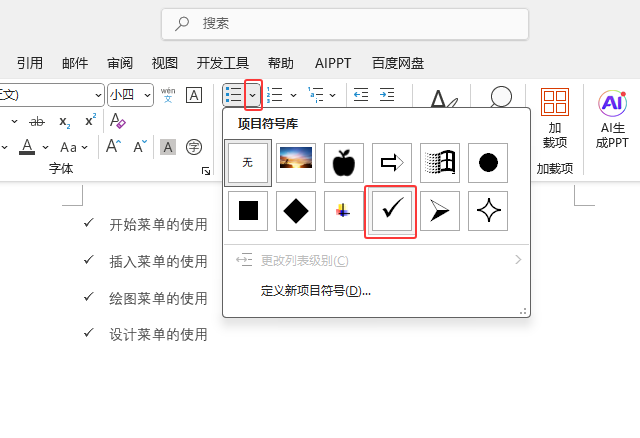The image size is (640, 438).
Task: Click the text 绘图菜单的使用
Action: 158,298
